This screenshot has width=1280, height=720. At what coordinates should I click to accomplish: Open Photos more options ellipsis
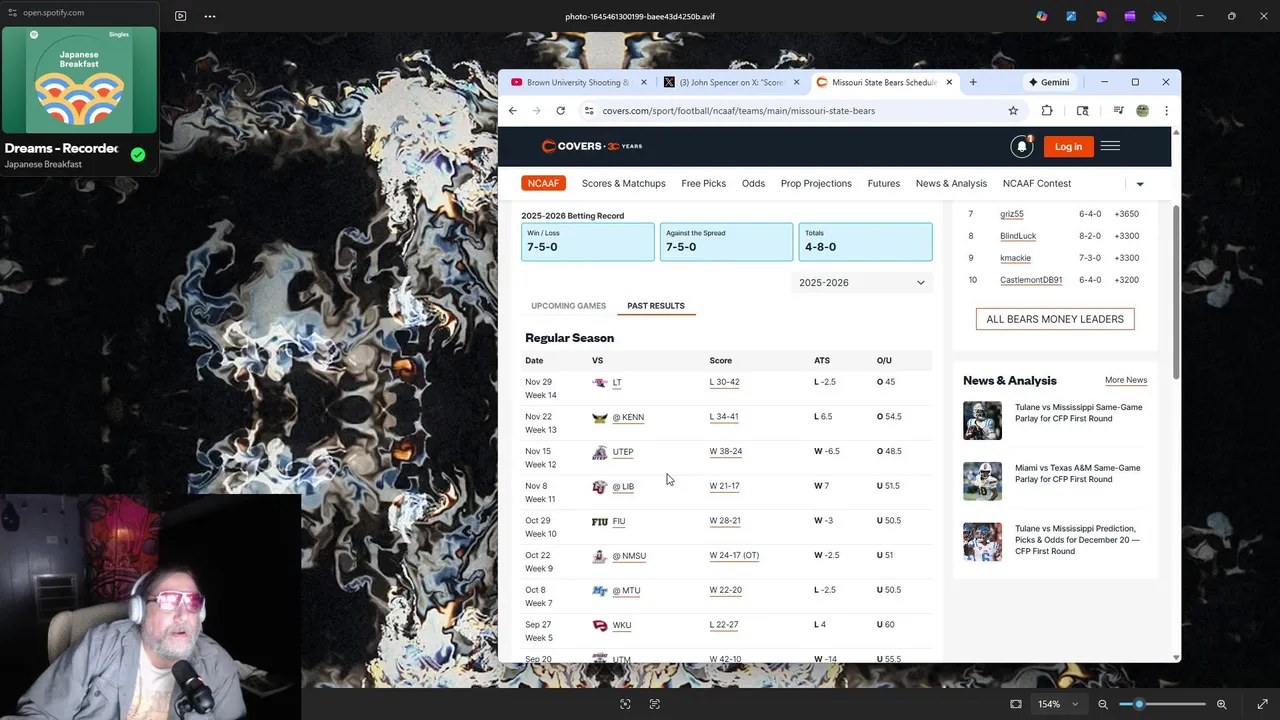[210, 16]
